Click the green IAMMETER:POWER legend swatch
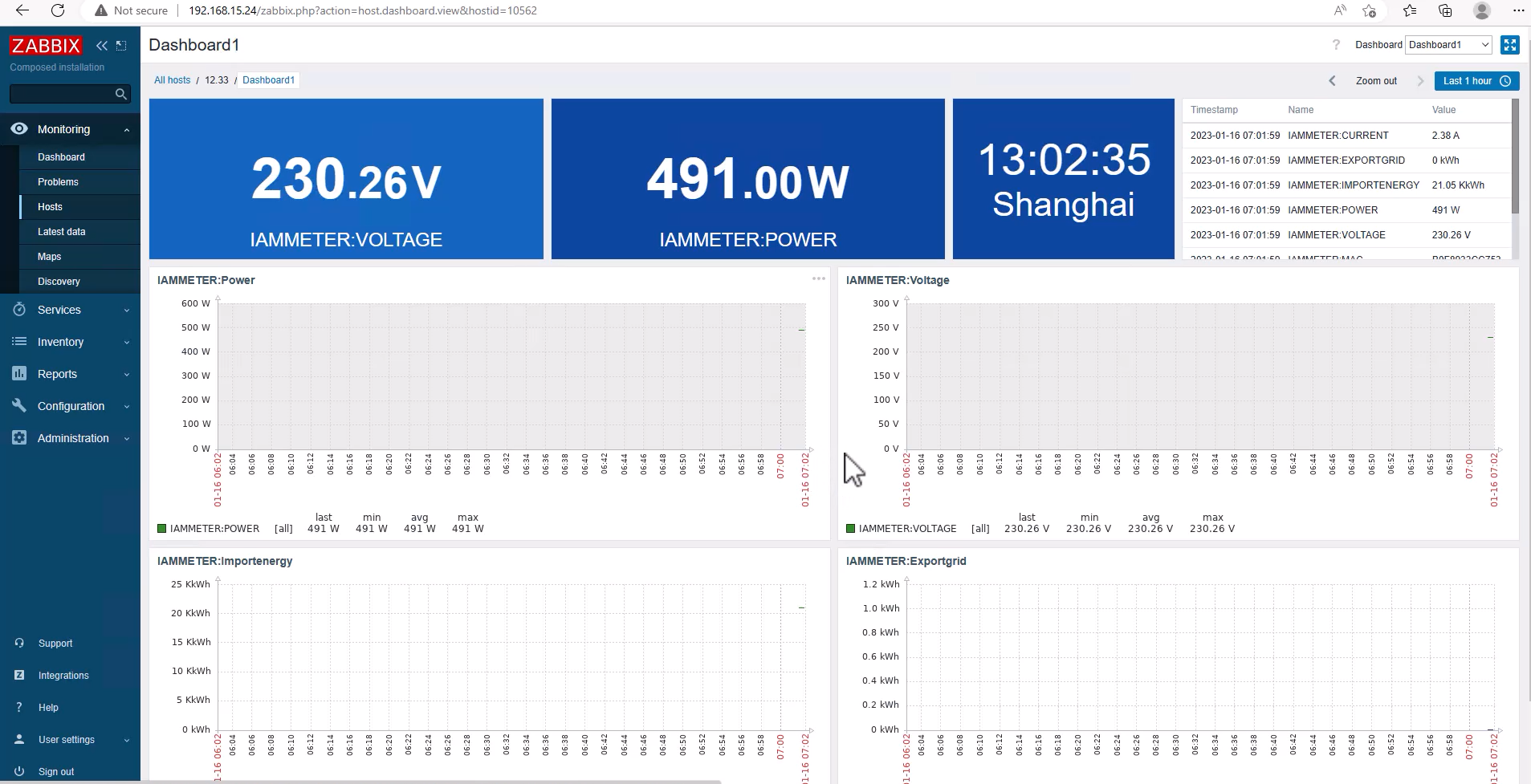 (162, 529)
